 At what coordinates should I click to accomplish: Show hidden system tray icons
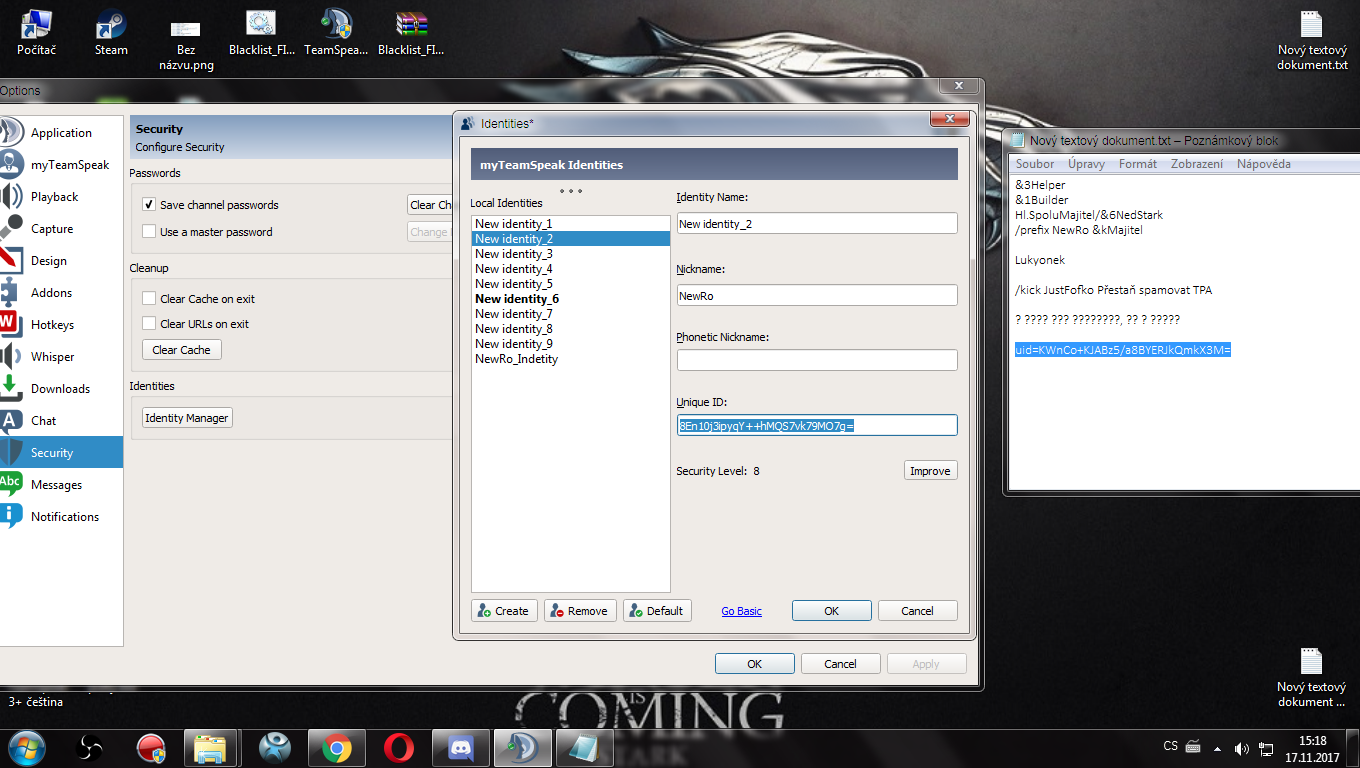(1217, 748)
